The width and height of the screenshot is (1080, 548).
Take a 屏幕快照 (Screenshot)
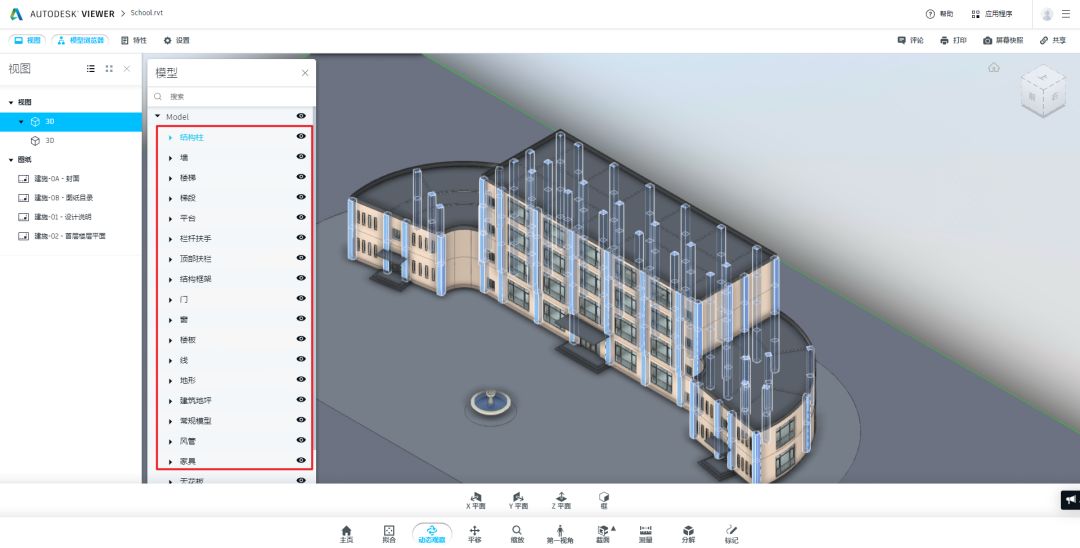(1003, 41)
